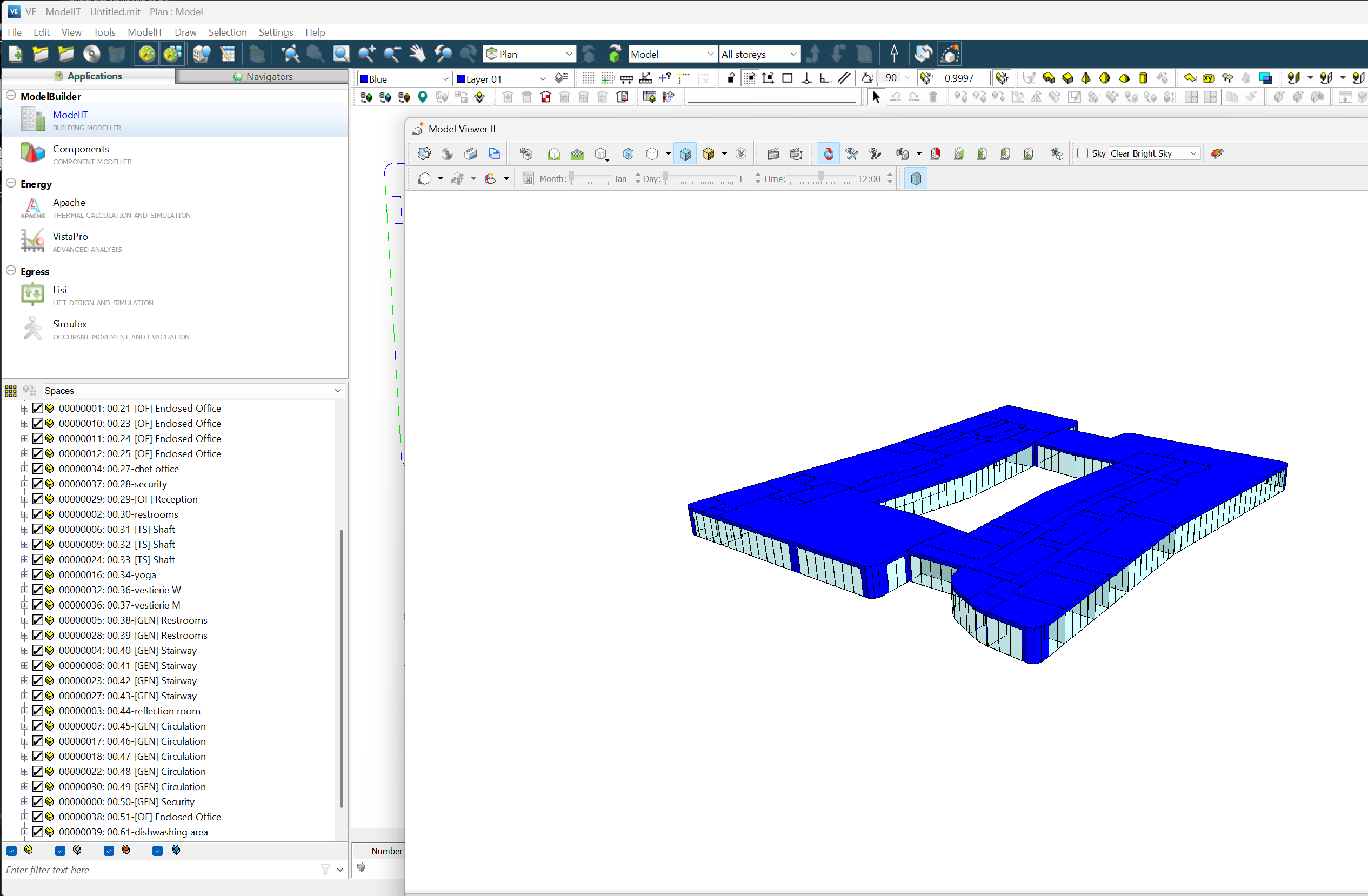Open the Clear Bright Sky dropdown
1368x896 pixels.
[1153, 153]
